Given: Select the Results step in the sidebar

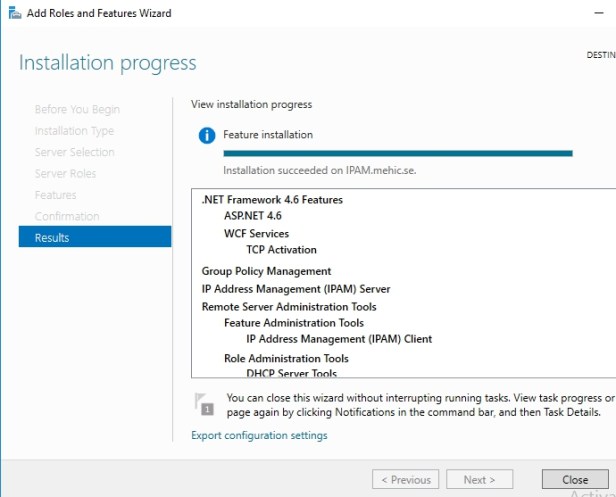Looking at the screenshot, I should [94, 237].
